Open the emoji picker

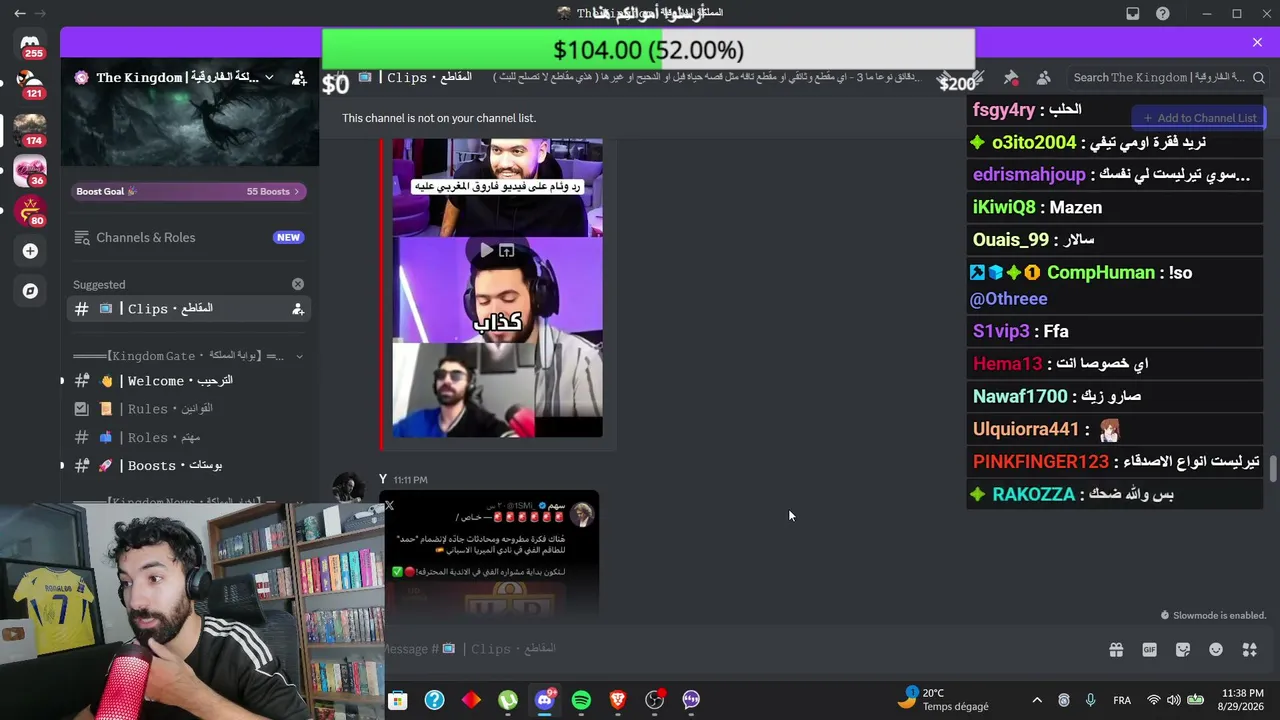pos(1216,650)
